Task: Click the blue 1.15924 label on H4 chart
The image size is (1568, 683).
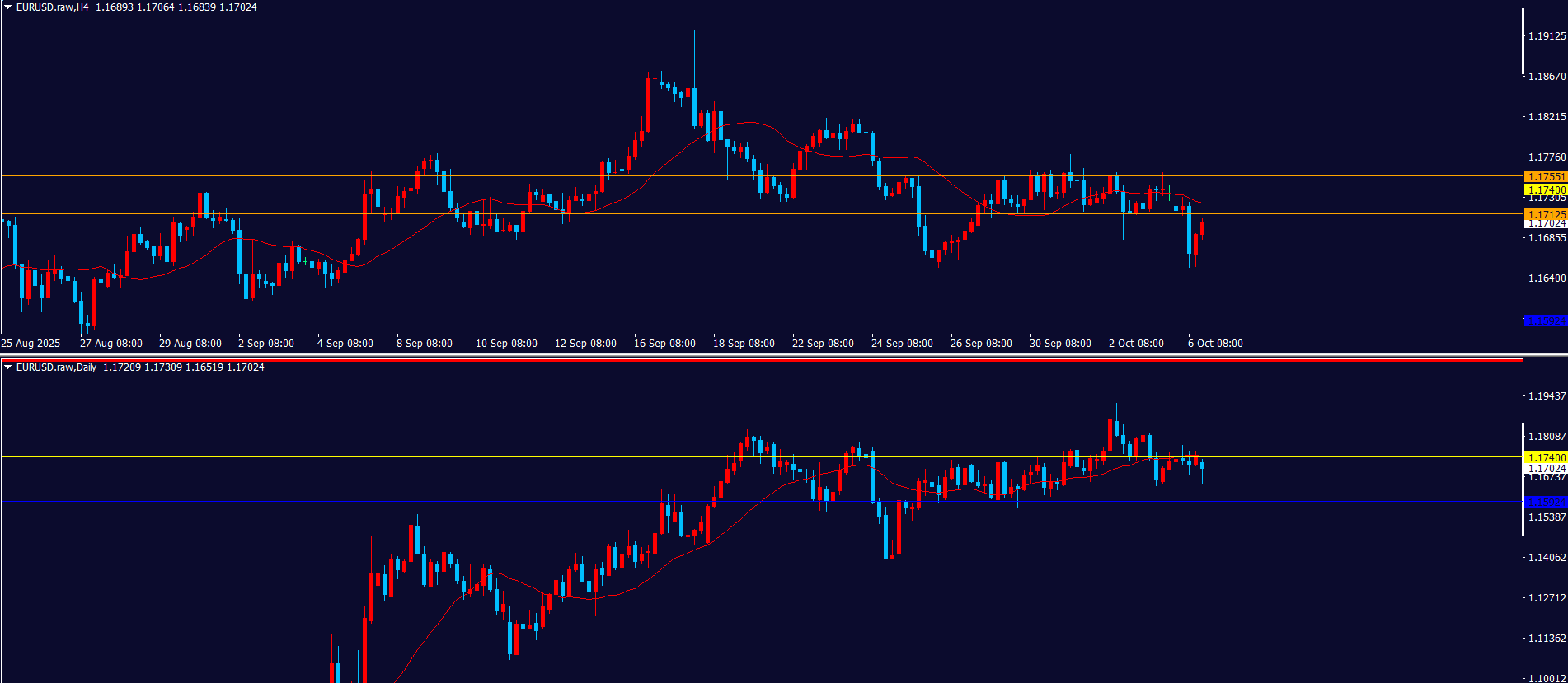Action: pyautogui.click(x=1546, y=320)
